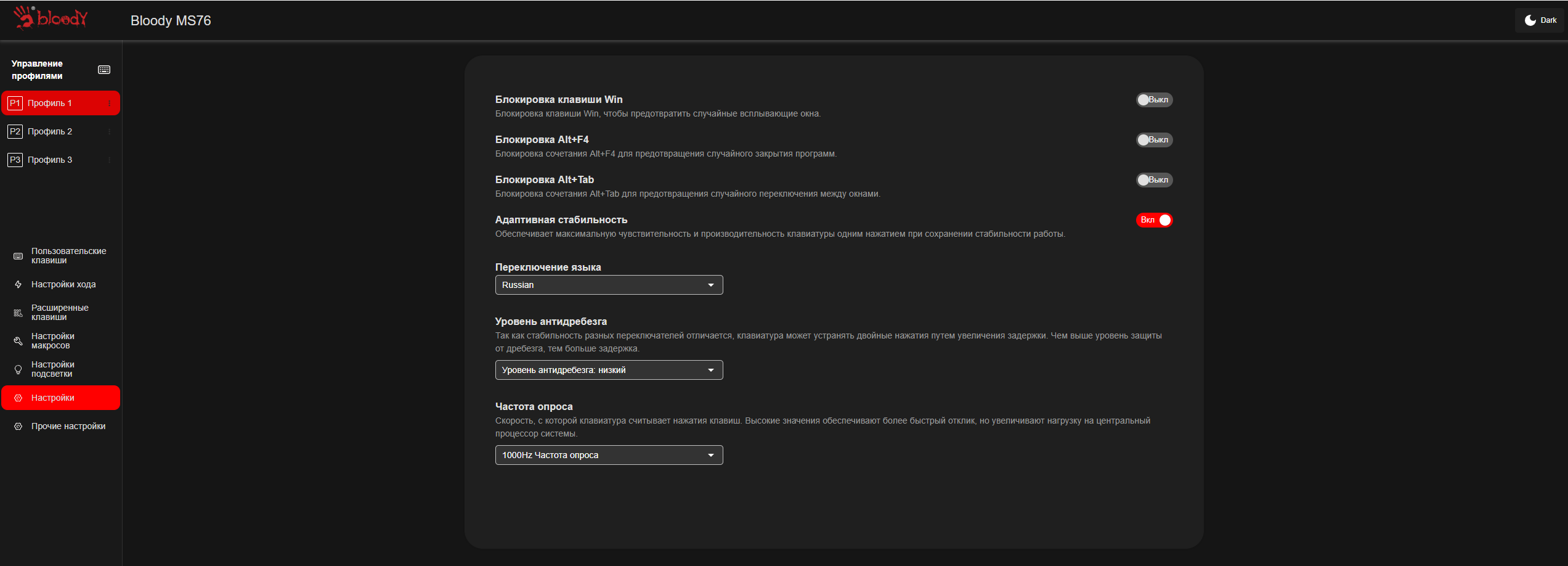
Task: Turn on the Блокировка Alt+F4 switch
Action: coord(1154,140)
